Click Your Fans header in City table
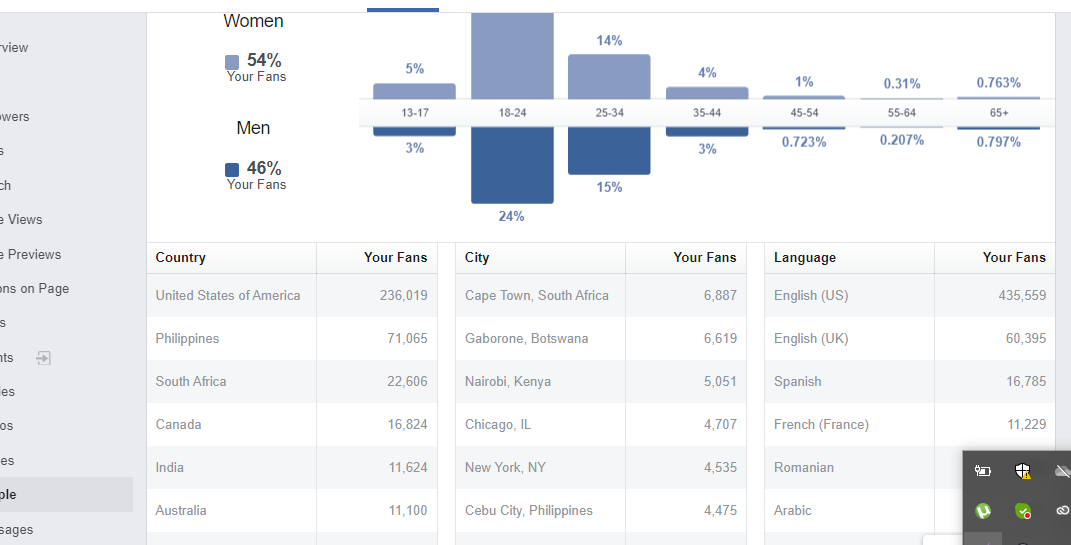 (705, 257)
